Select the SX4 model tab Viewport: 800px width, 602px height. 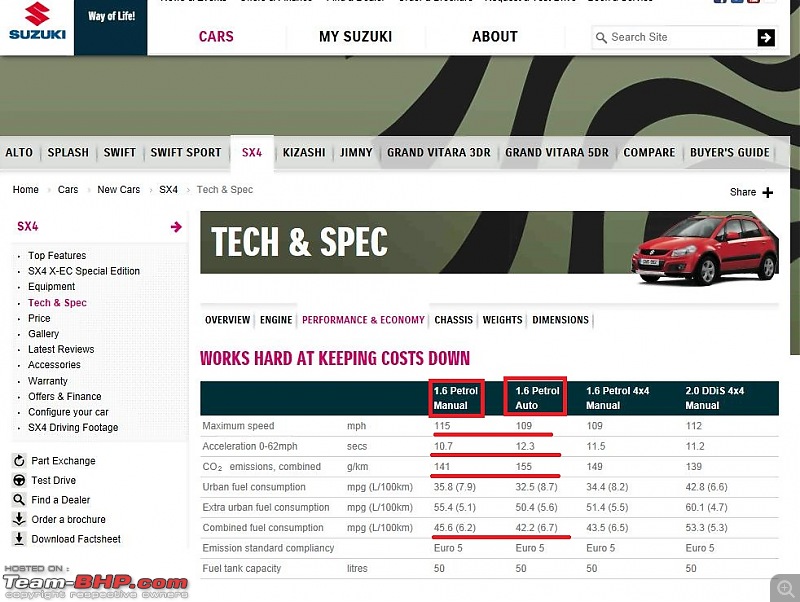tap(252, 153)
